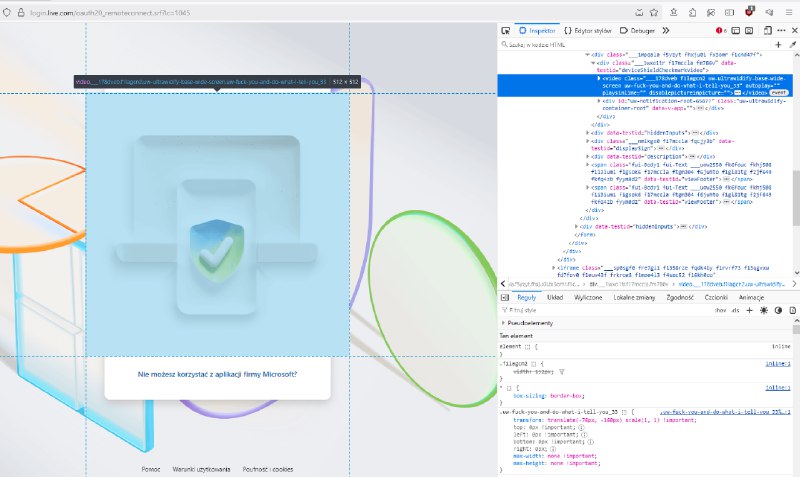800x477 pixels.
Task: Click the event badge on the video node
Action: [779, 93]
